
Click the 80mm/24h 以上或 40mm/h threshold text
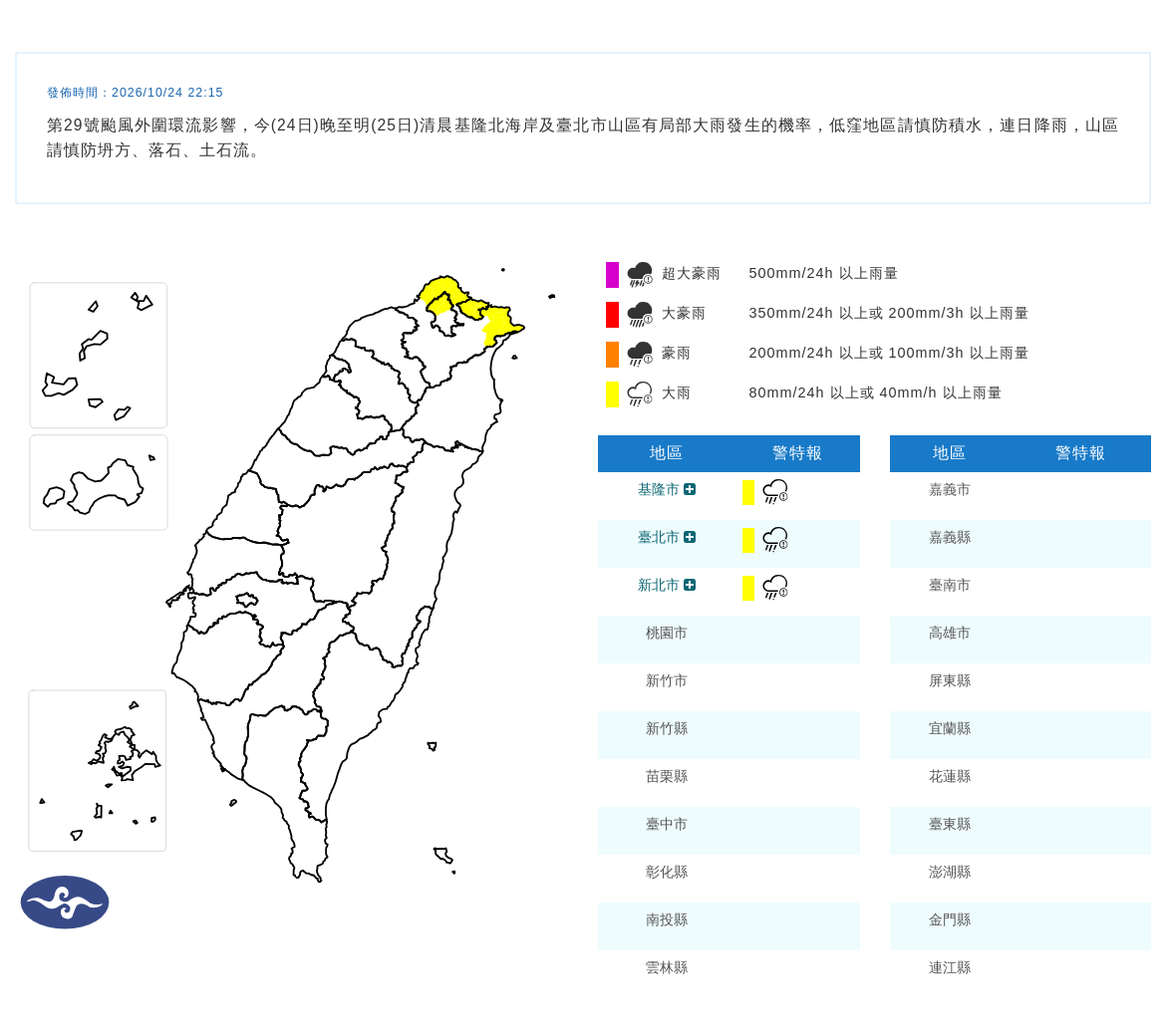(x=875, y=392)
